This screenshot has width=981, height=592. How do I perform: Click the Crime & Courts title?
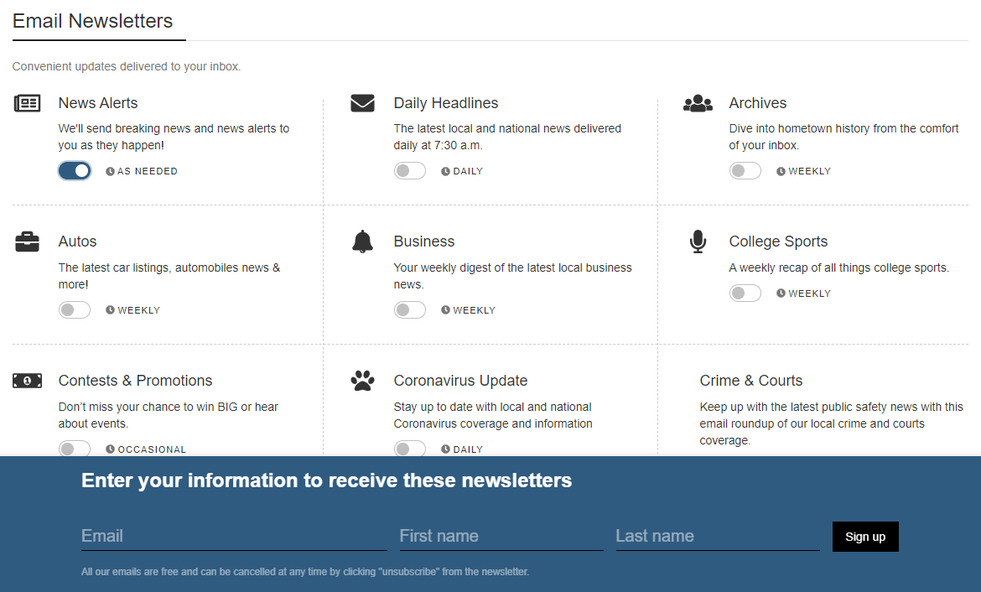[x=751, y=380]
